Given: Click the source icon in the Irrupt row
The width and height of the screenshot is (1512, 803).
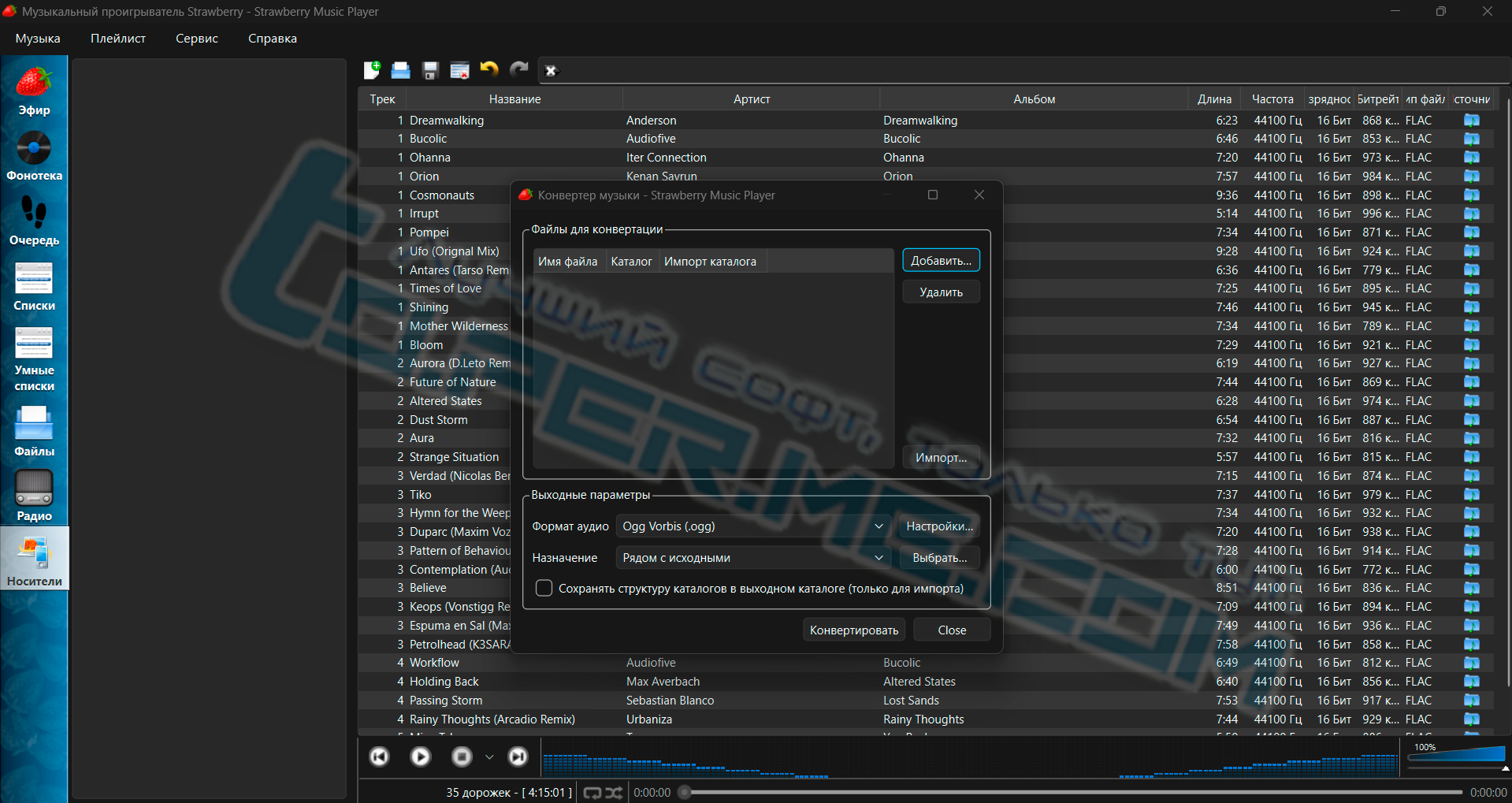Looking at the screenshot, I should pos(1472,214).
